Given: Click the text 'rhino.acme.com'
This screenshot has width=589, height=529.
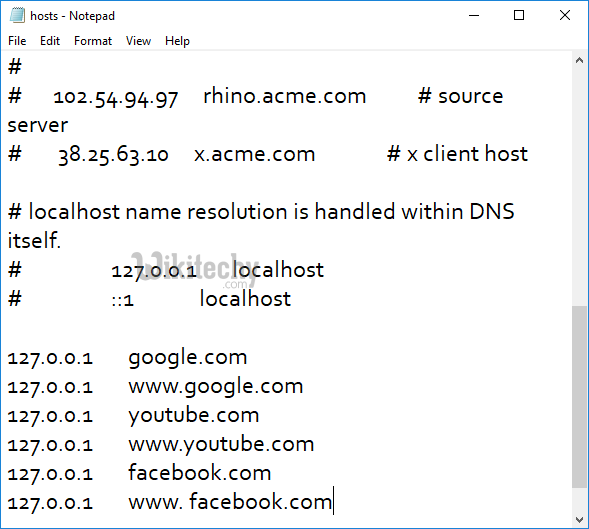Looking at the screenshot, I should pos(285,96).
